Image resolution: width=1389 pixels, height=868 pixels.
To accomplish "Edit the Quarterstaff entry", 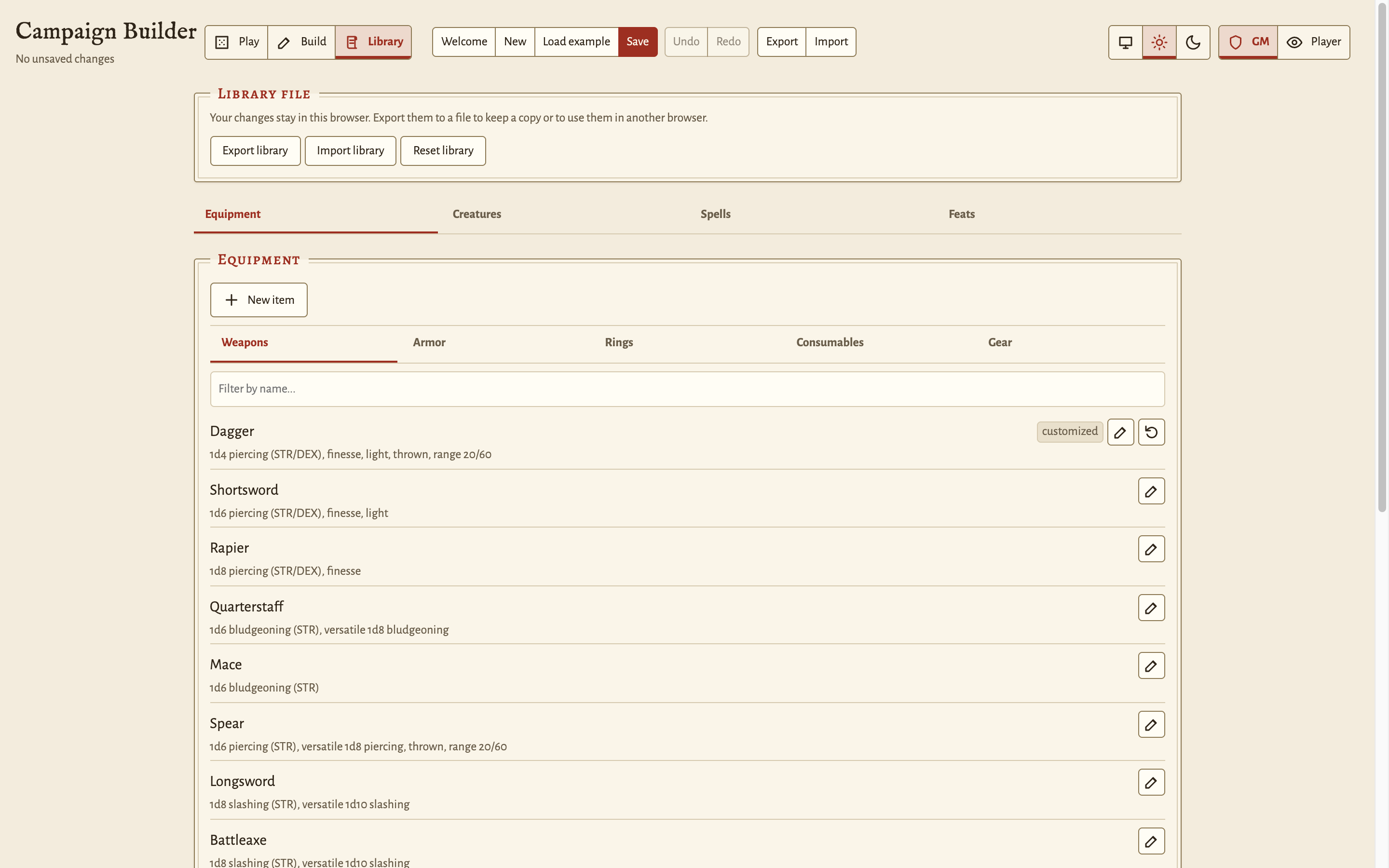I will coord(1151,608).
